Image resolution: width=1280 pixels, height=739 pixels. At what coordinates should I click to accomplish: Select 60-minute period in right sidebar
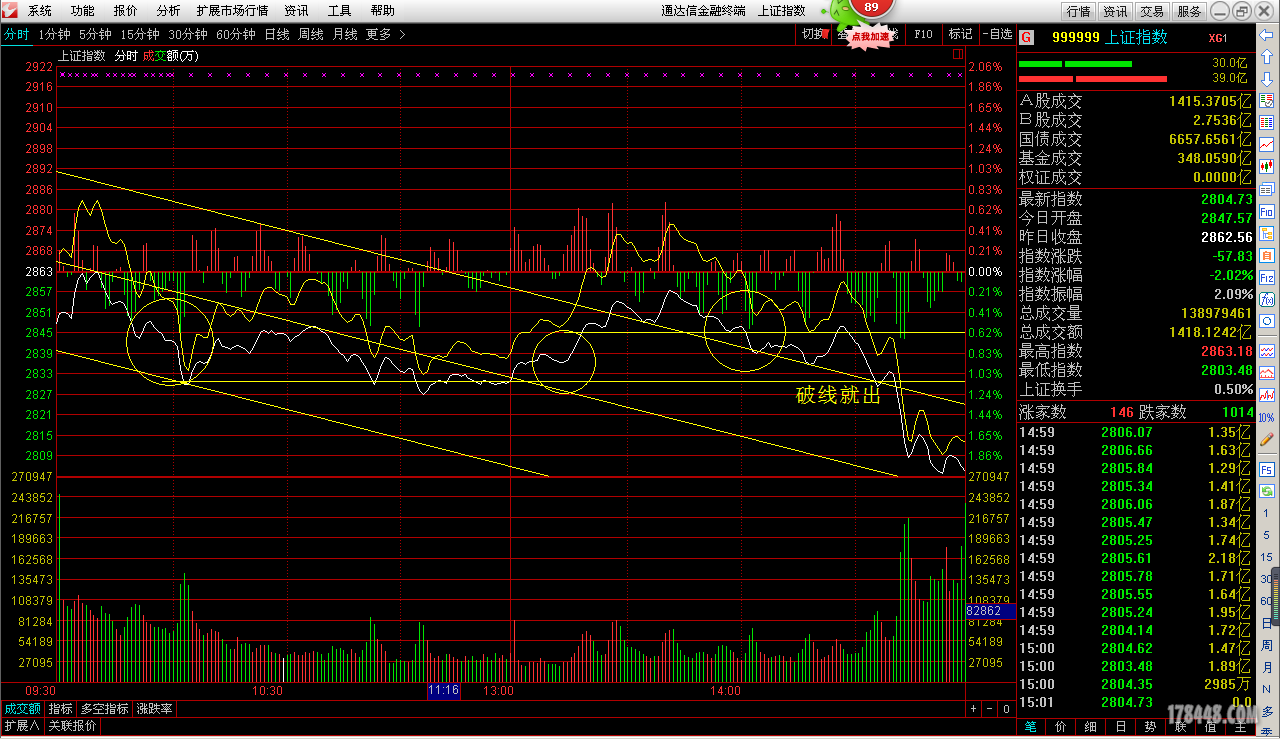pos(1266,601)
